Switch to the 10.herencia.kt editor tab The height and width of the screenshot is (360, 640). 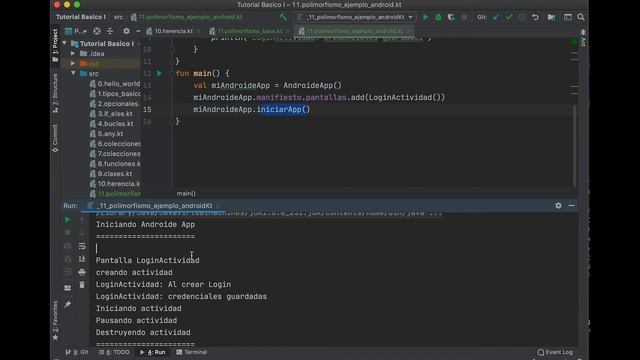click(172, 31)
